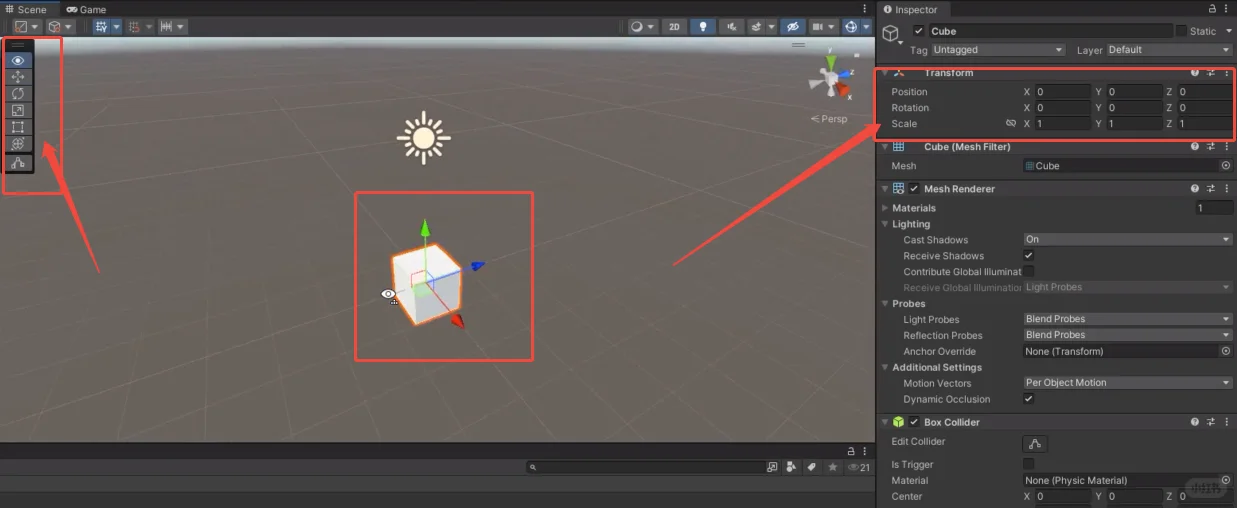The width and height of the screenshot is (1237, 508).
Task: Switch to the Game tab
Action: (86, 9)
